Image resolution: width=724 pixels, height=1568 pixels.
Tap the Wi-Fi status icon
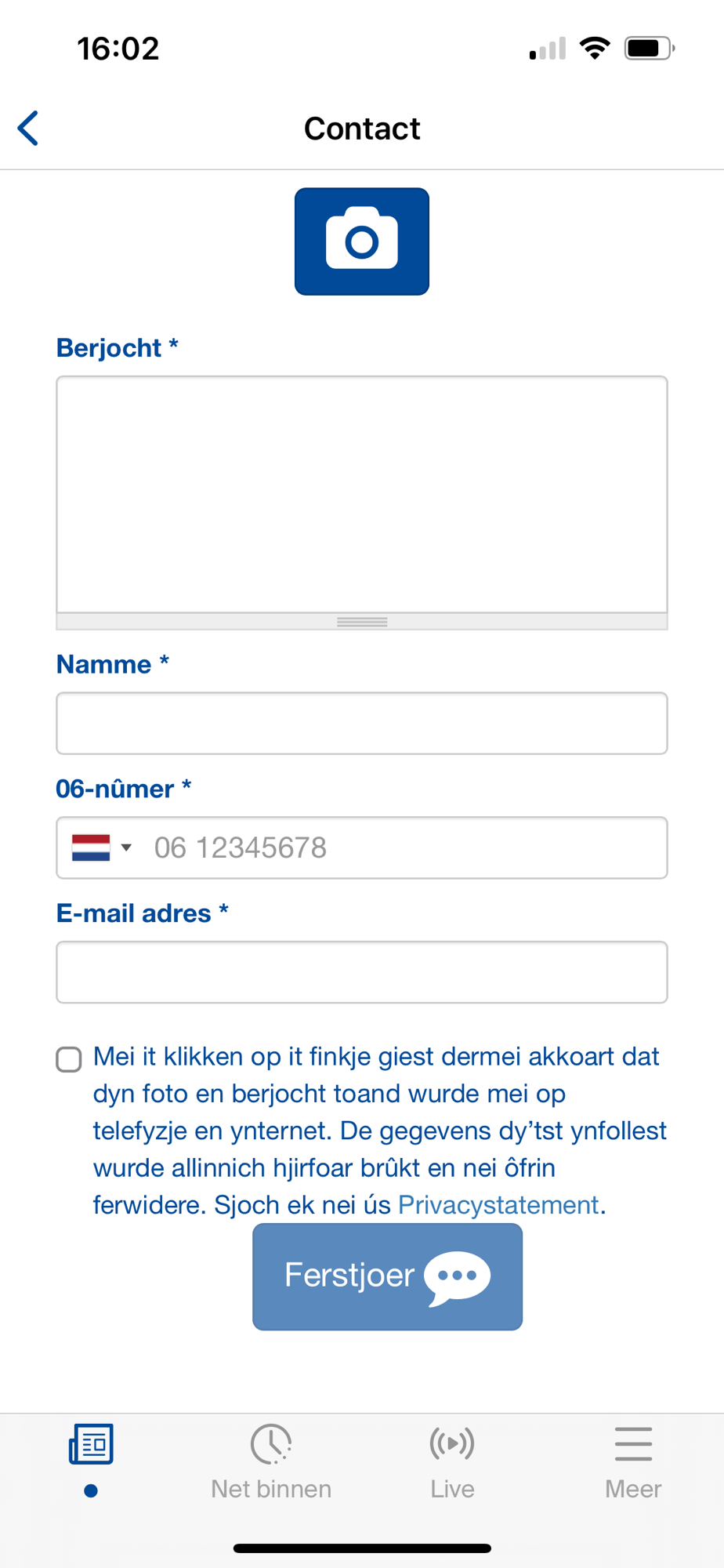tap(595, 49)
